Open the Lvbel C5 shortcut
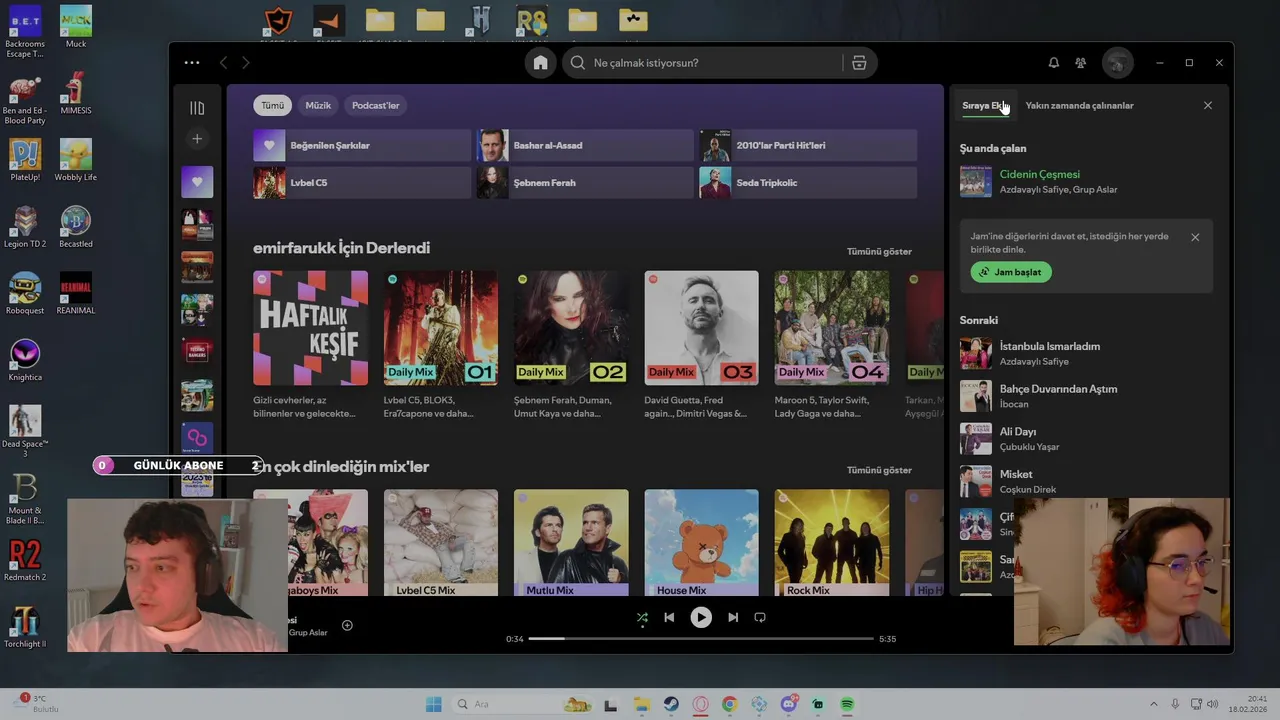 362,183
